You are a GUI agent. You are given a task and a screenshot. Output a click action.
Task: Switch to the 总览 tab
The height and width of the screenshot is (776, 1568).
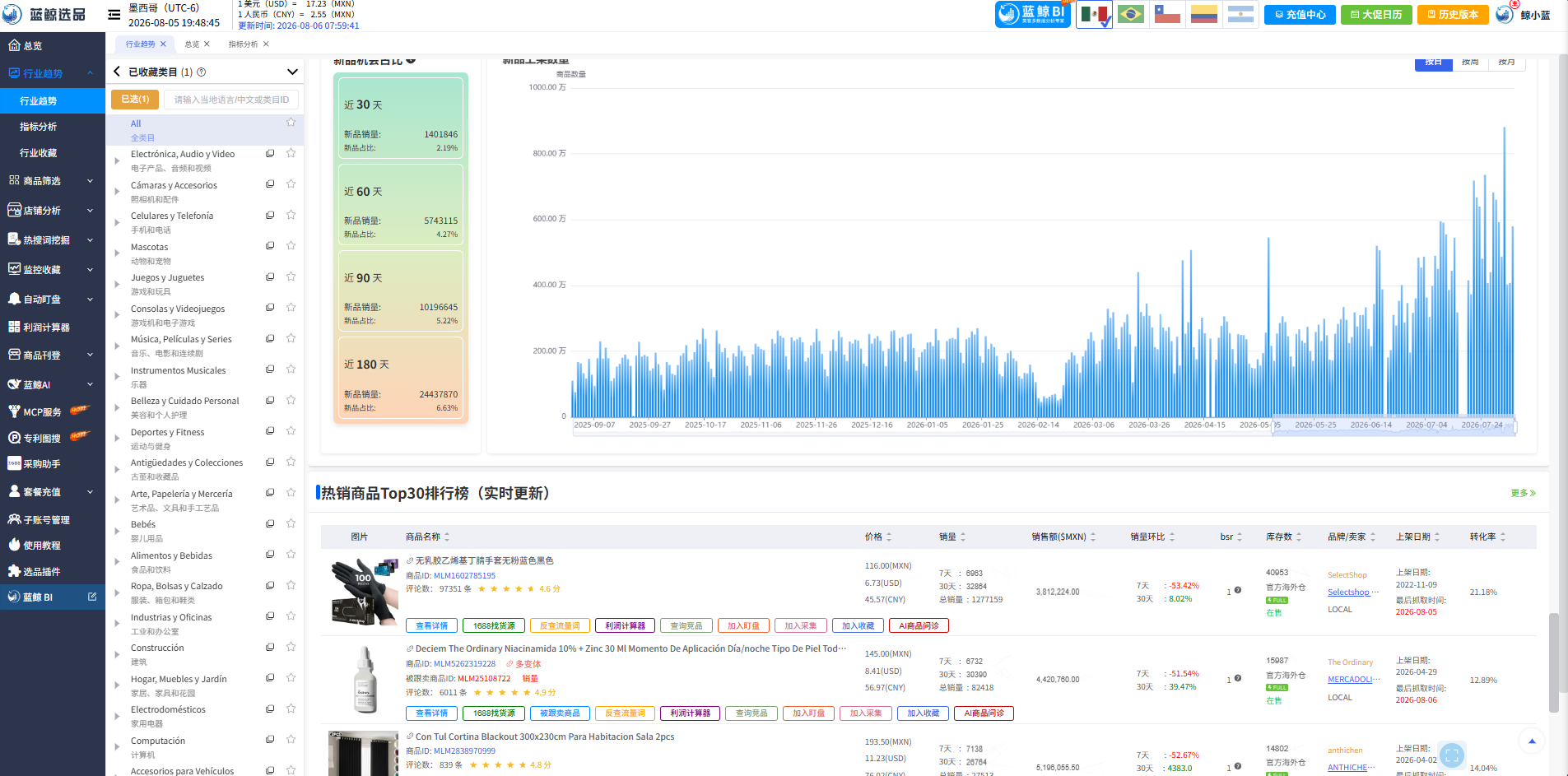[192, 44]
